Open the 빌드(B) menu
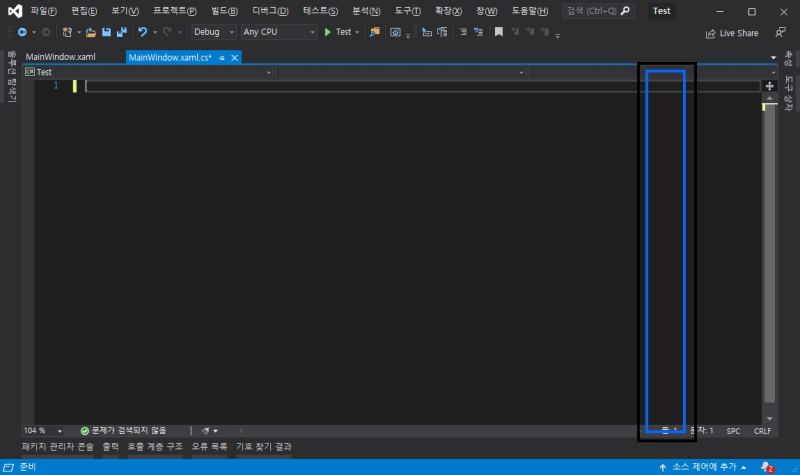The width and height of the screenshot is (800, 475). pos(224,11)
